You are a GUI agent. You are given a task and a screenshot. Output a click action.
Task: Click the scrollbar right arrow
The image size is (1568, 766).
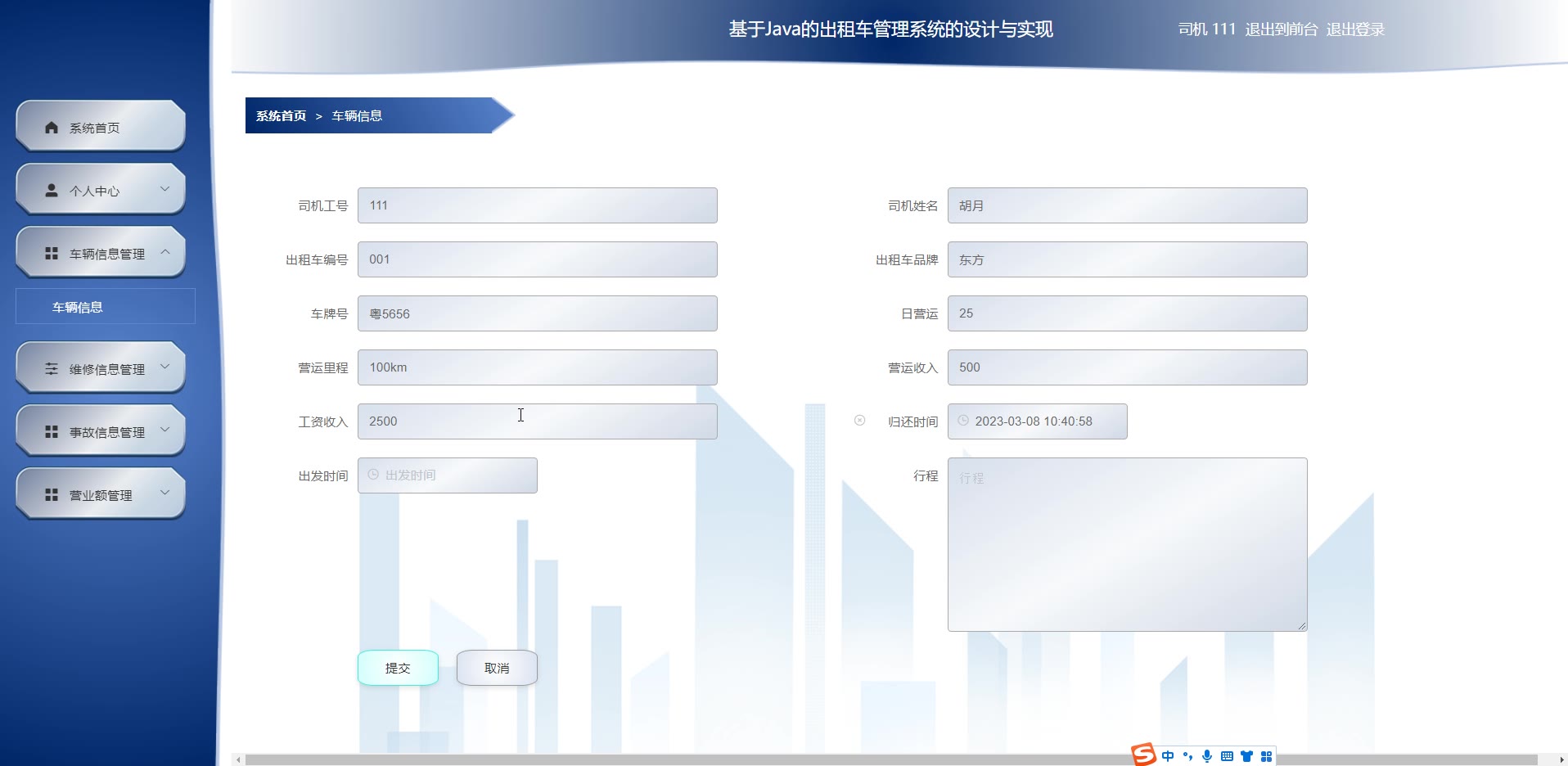coord(1561,760)
